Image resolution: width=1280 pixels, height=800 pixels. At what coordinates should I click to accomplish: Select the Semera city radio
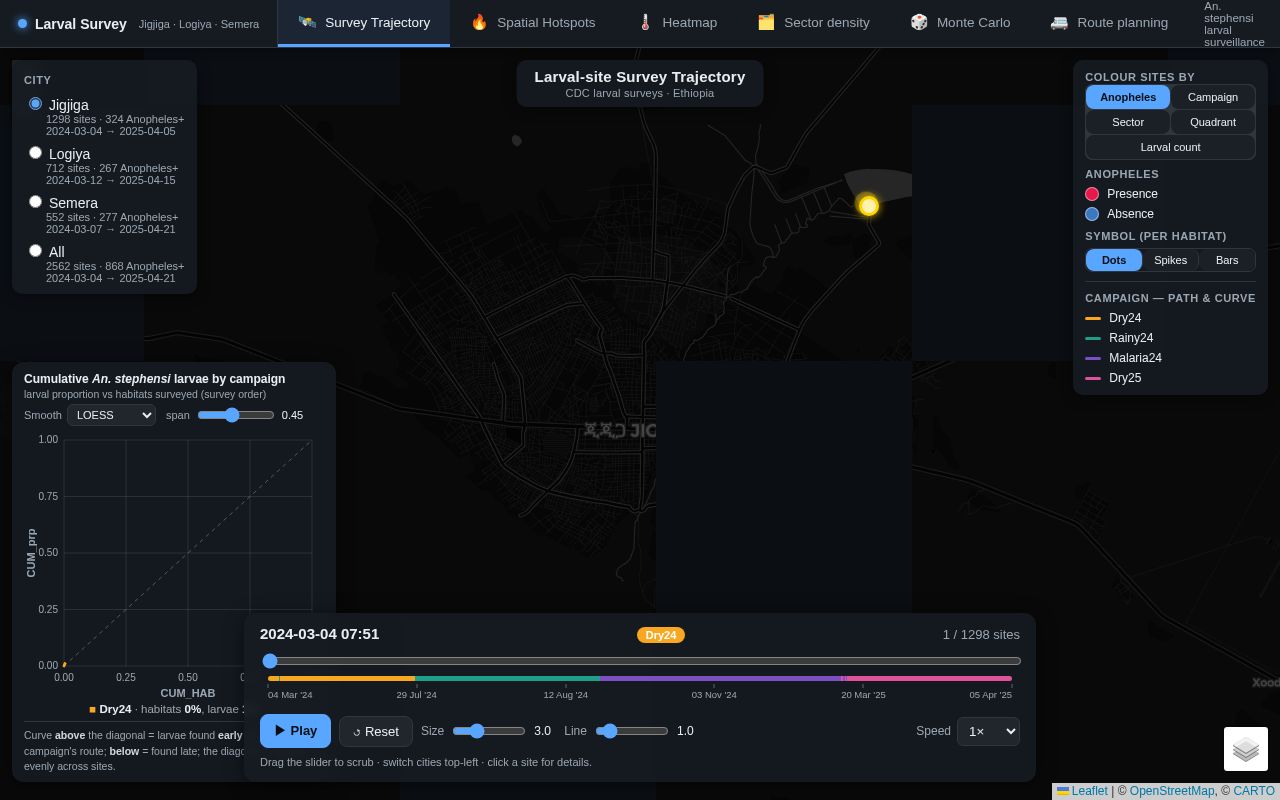tap(35, 201)
